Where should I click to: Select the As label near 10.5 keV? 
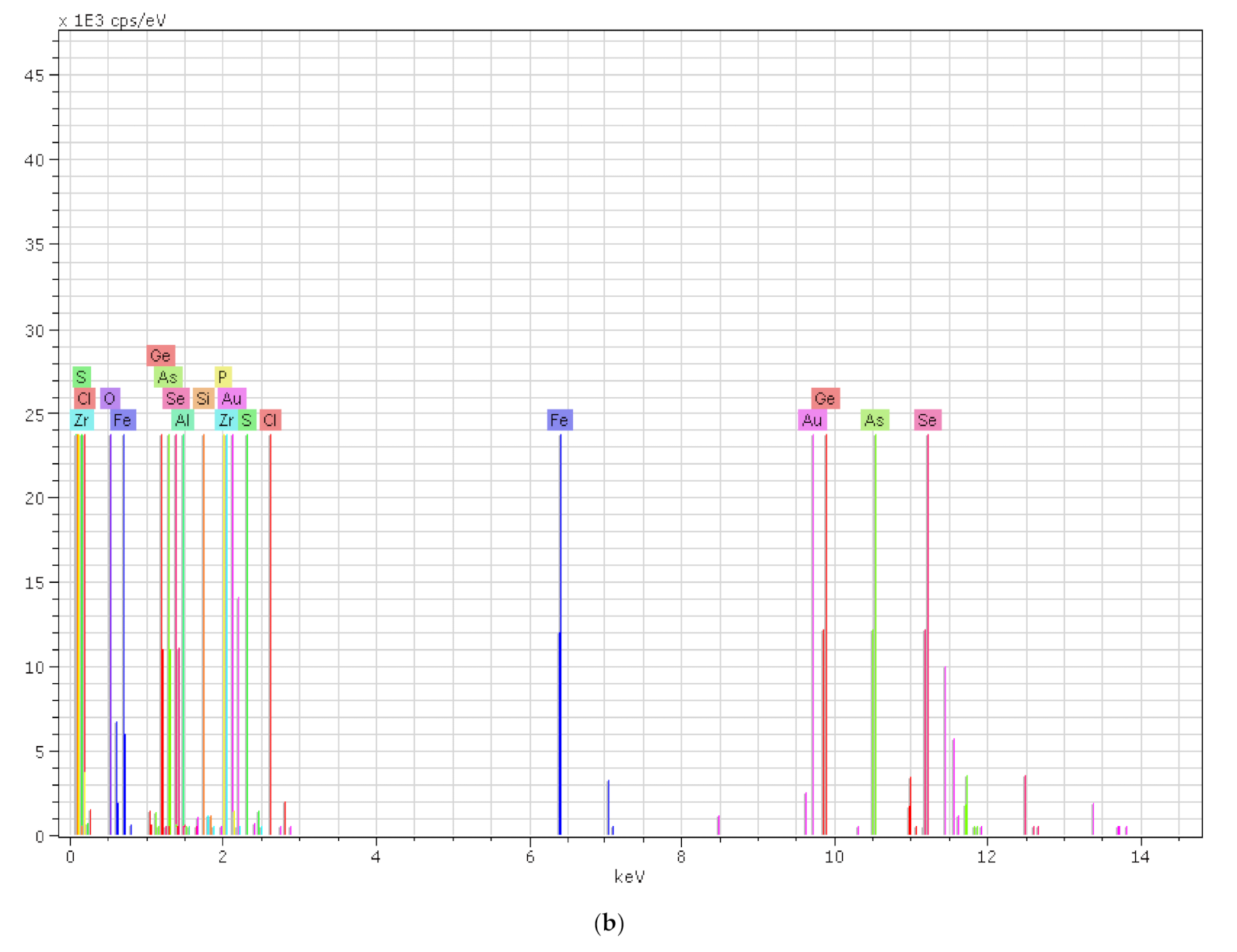coord(875,420)
